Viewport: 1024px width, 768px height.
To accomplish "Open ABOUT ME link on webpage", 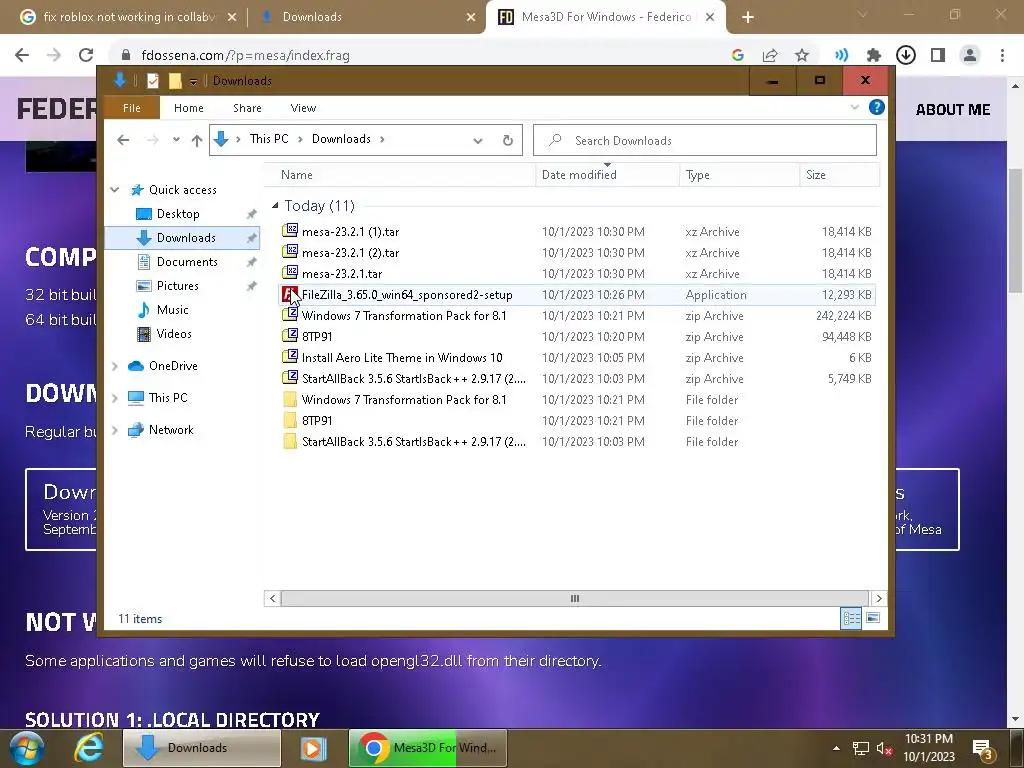I will pyautogui.click(x=952, y=110).
